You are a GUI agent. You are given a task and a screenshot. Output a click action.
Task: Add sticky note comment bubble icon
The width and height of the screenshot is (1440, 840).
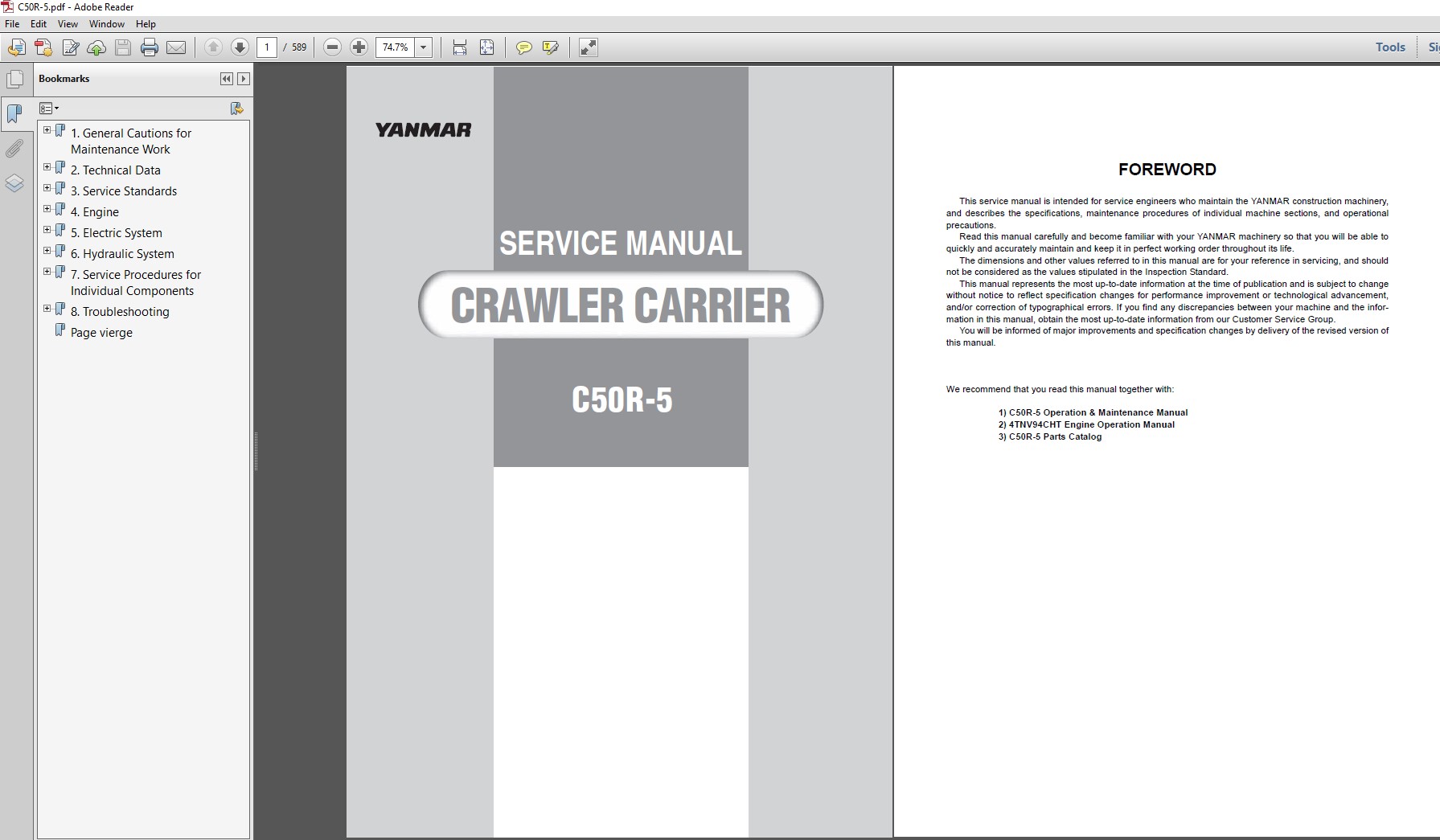524,47
